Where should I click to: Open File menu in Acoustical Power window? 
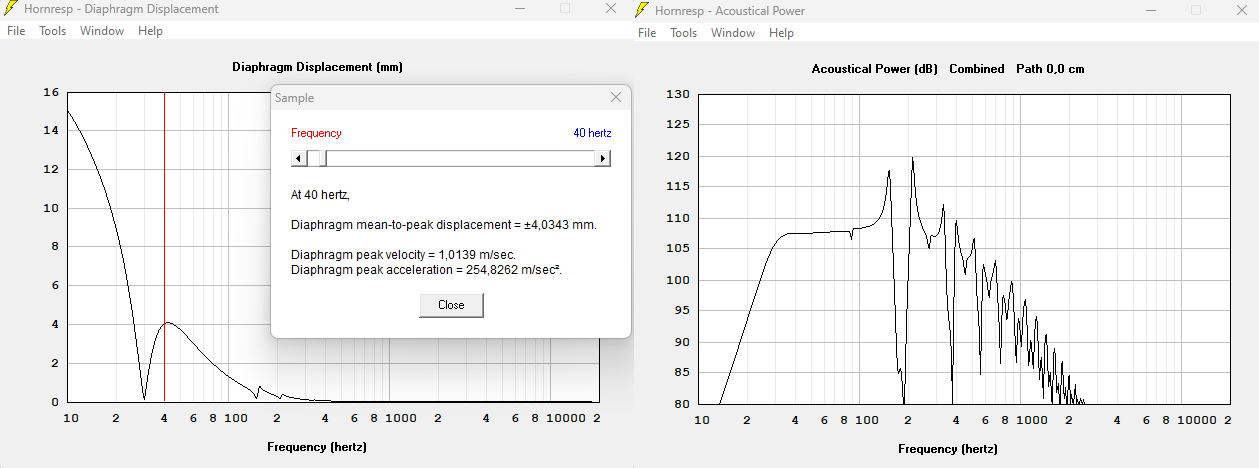(647, 33)
